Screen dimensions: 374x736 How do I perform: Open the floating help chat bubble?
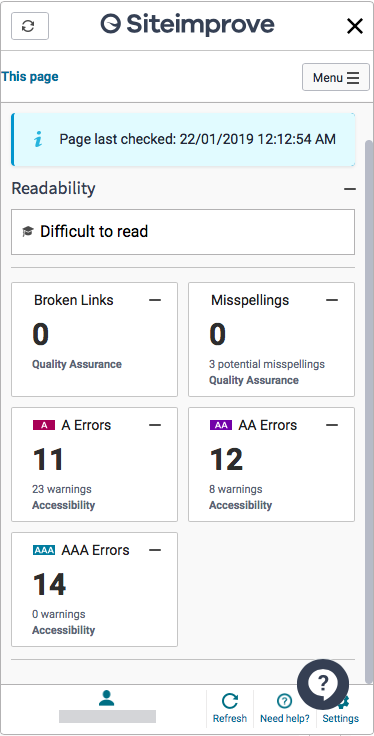[323, 684]
